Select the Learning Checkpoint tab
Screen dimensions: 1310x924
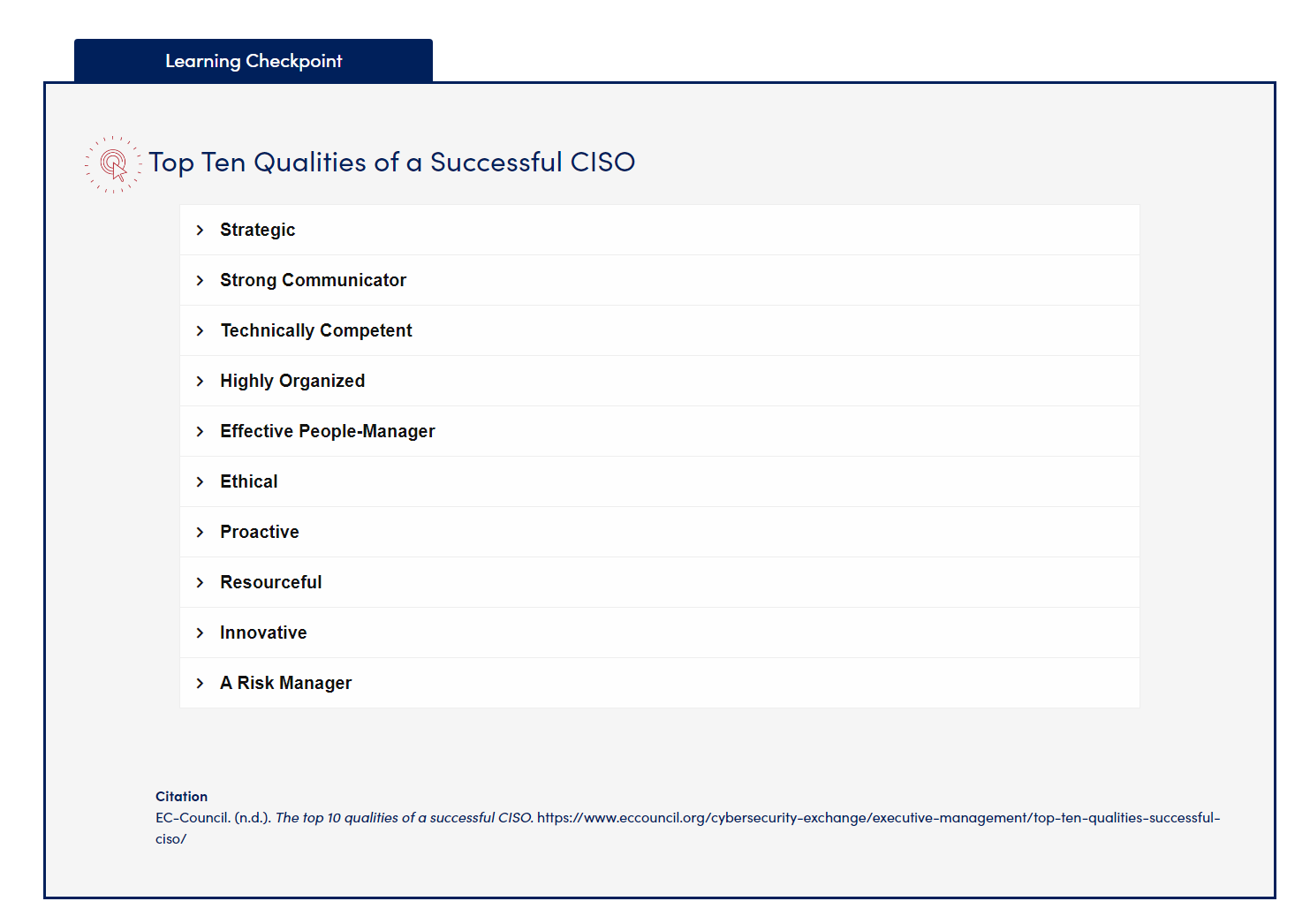point(254,61)
